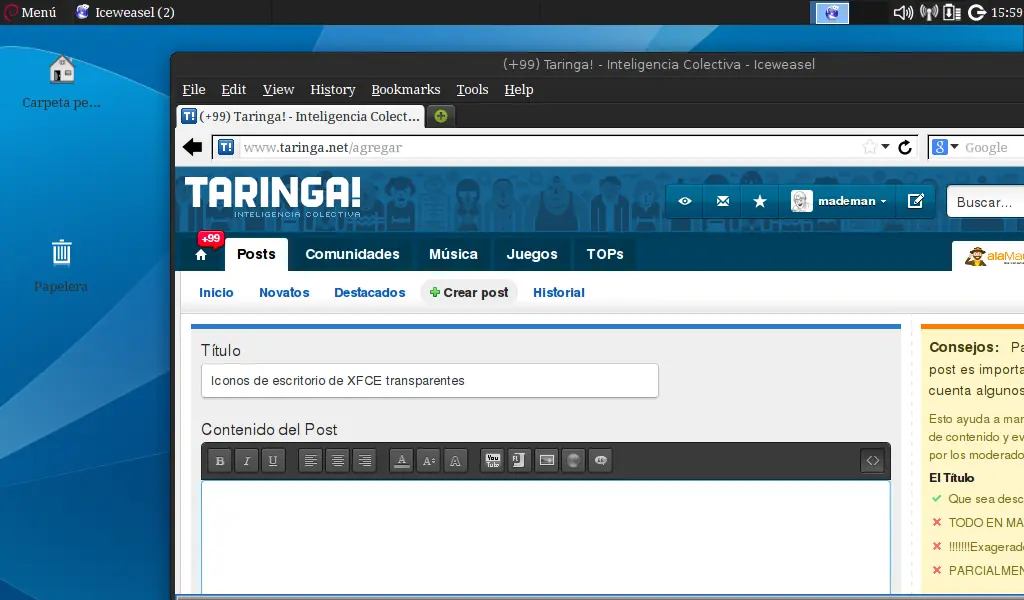Switch to the TOPs tab
1024x600 pixels.
605,255
